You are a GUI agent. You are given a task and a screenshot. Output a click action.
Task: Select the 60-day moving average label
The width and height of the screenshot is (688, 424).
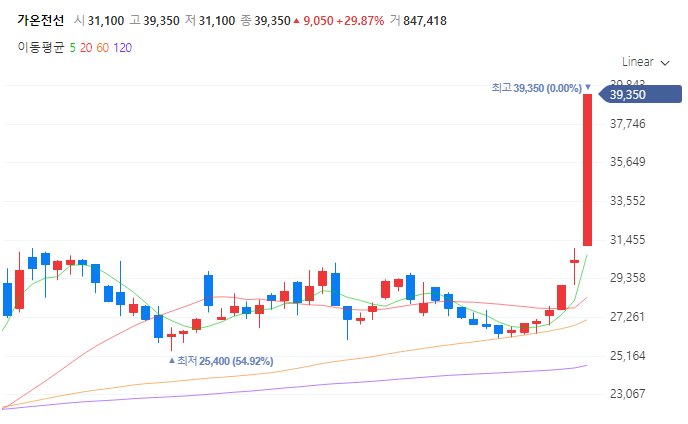[x=103, y=48]
